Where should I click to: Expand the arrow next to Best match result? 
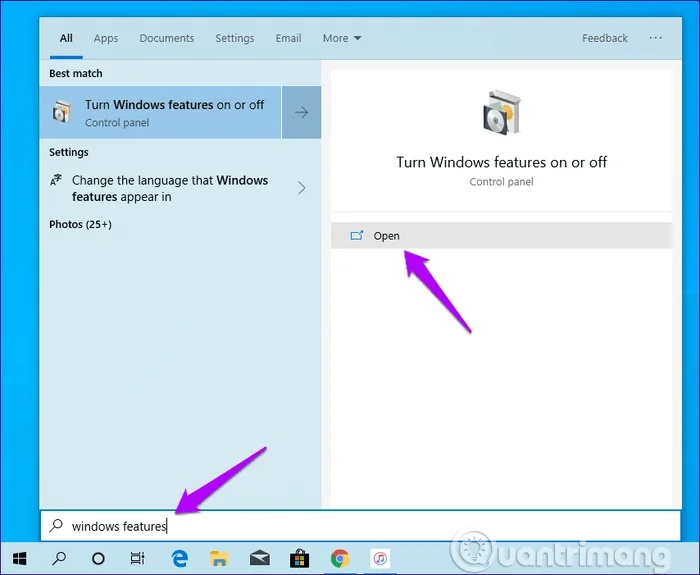coord(301,112)
